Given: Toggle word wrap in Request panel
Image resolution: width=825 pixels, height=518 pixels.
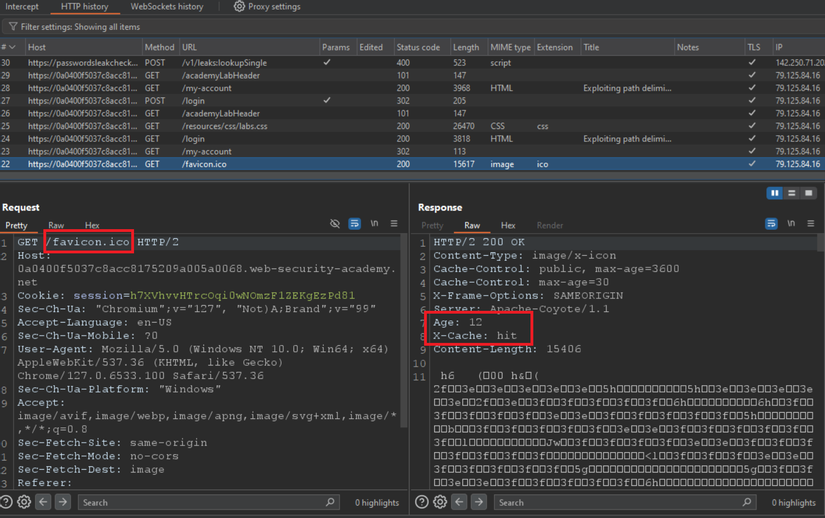Looking at the screenshot, I should click(x=355, y=224).
